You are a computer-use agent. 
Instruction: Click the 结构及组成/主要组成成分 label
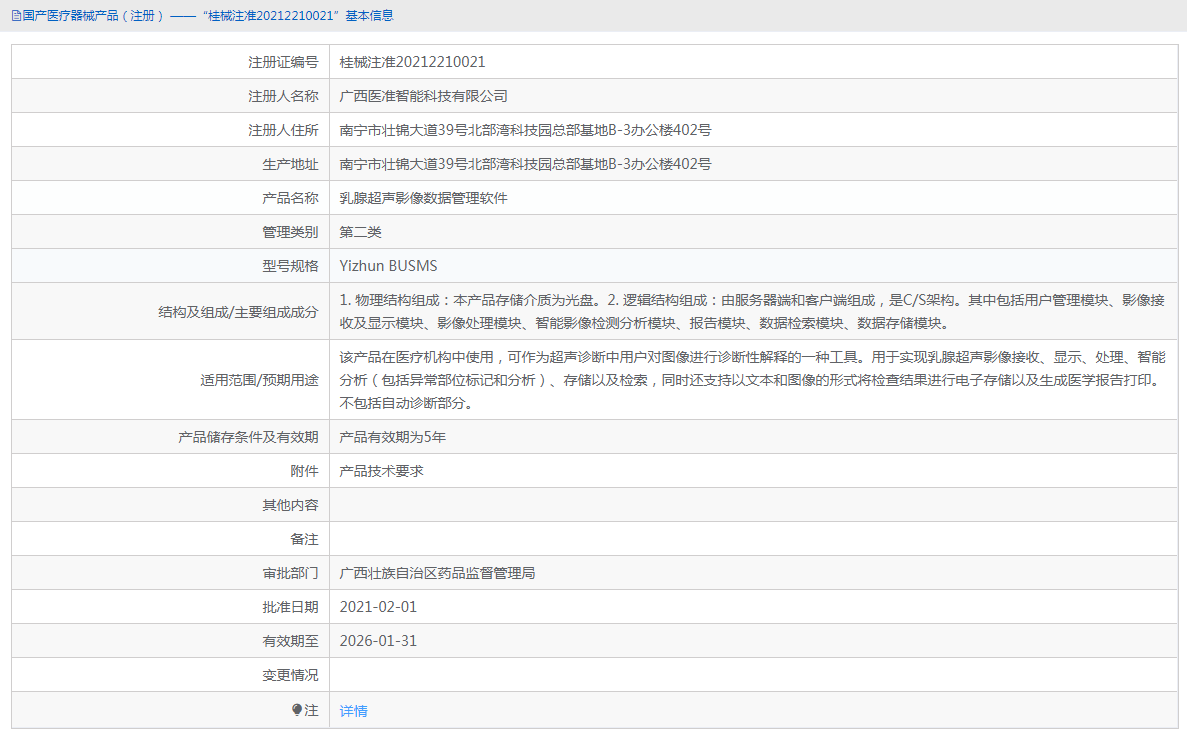[238, 312]
